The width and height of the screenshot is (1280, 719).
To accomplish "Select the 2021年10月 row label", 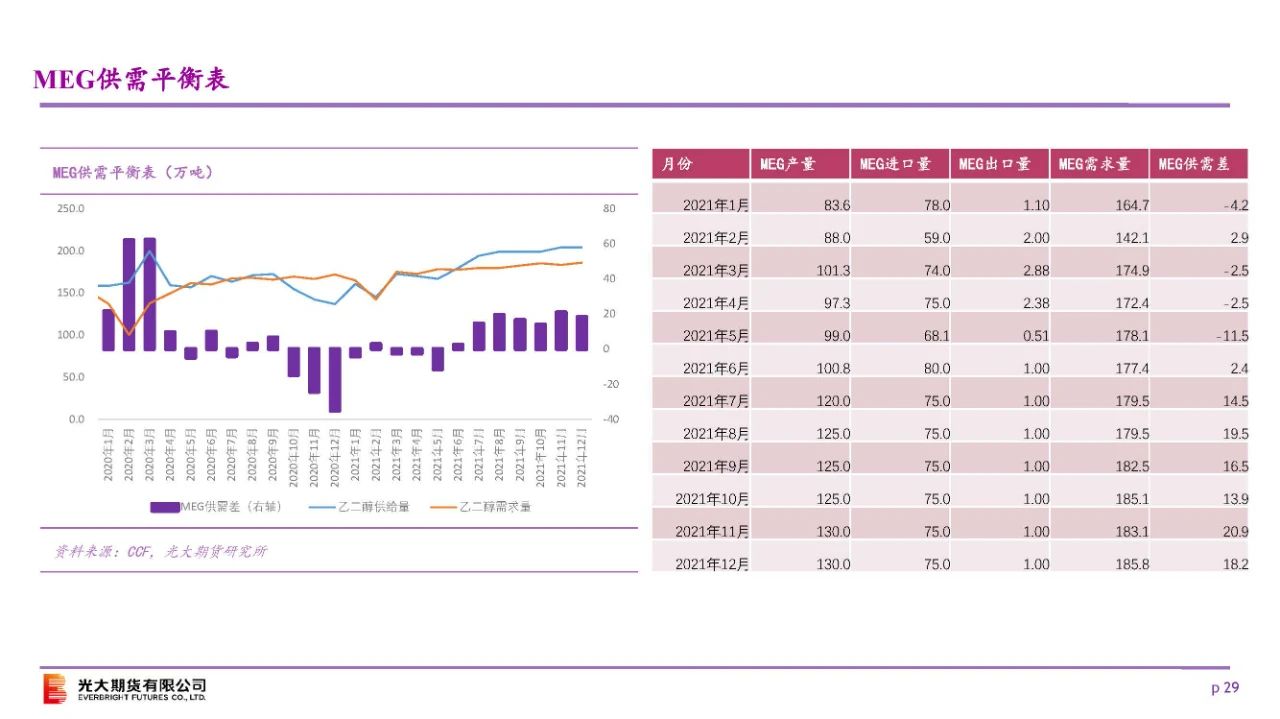I will point(712,499).
